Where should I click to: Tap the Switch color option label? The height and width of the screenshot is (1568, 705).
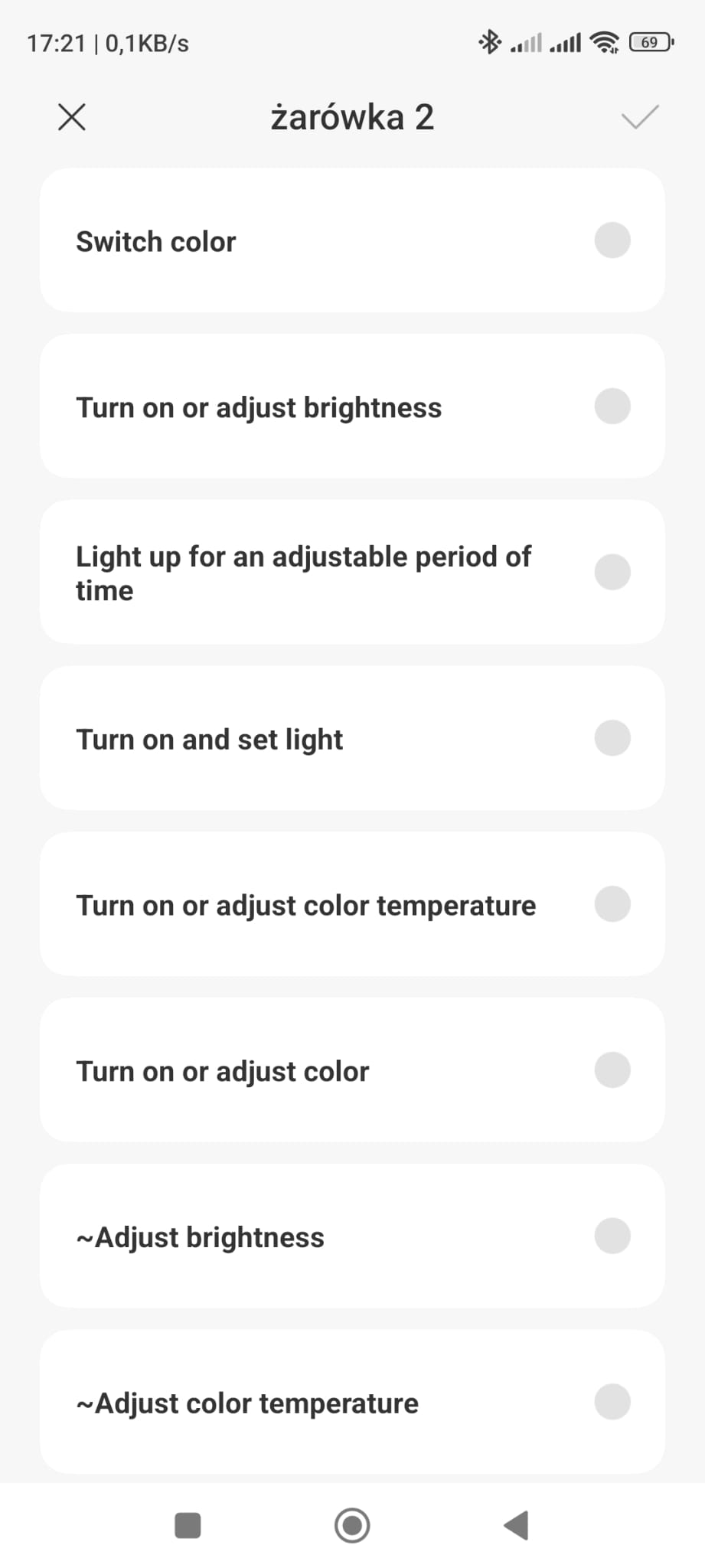(156, 242)
